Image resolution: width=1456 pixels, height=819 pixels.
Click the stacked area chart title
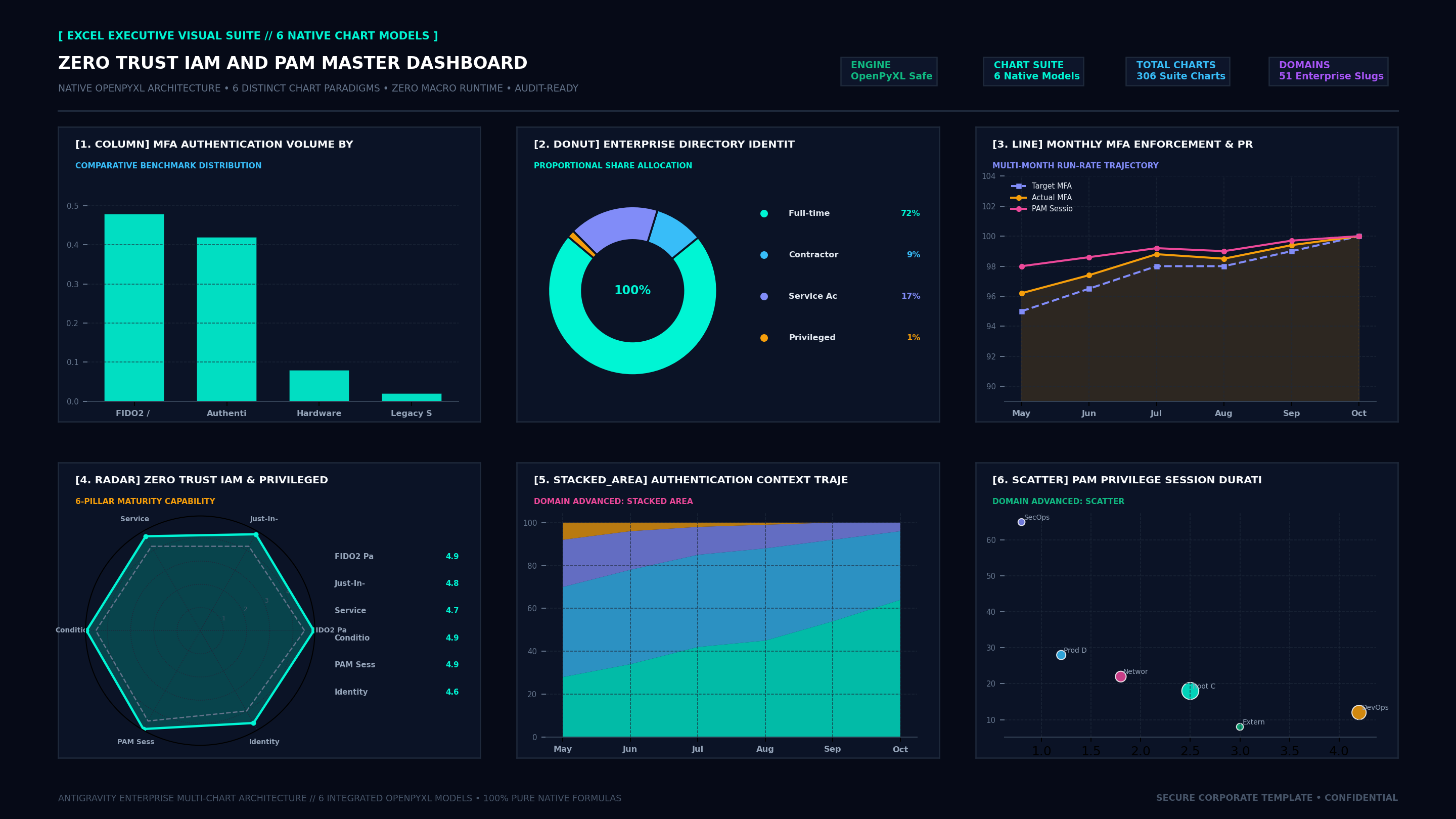(x=691, y=480)
